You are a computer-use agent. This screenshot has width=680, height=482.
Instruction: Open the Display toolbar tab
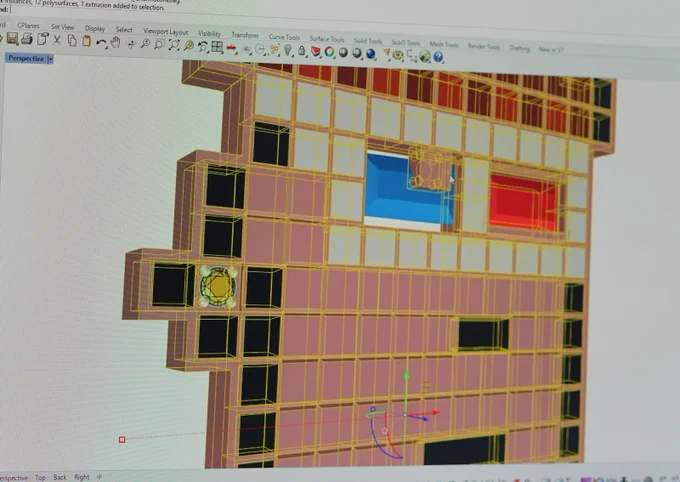(x=95, y=28)
